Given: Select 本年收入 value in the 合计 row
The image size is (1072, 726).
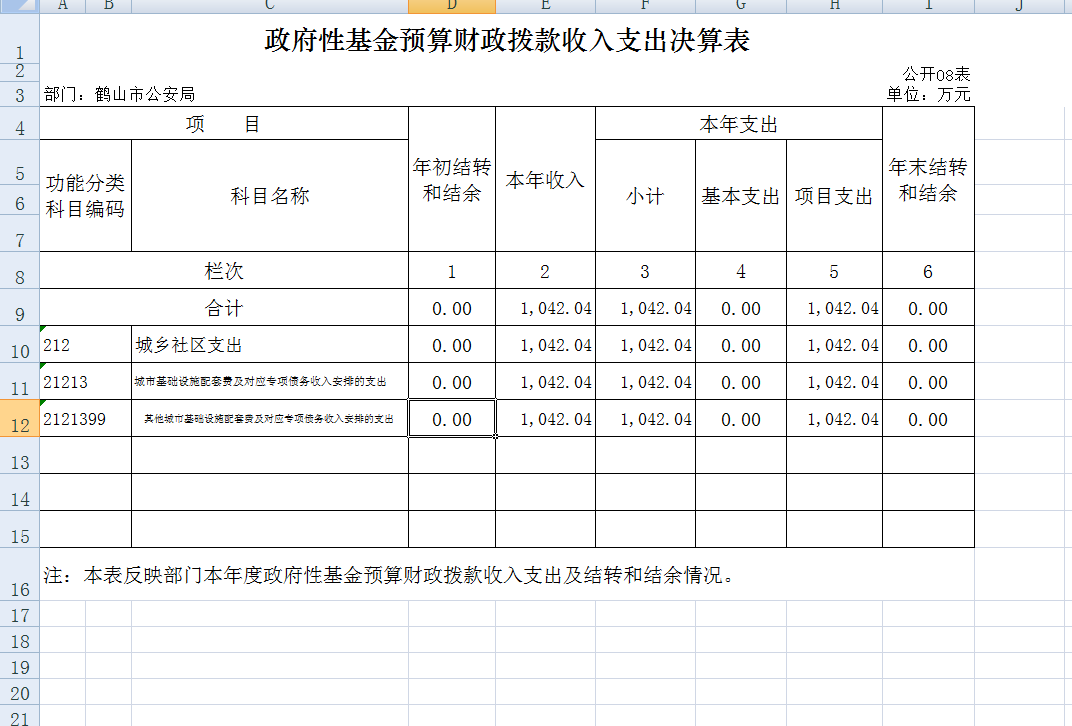Looking at the screenshot, I should 546,308.
